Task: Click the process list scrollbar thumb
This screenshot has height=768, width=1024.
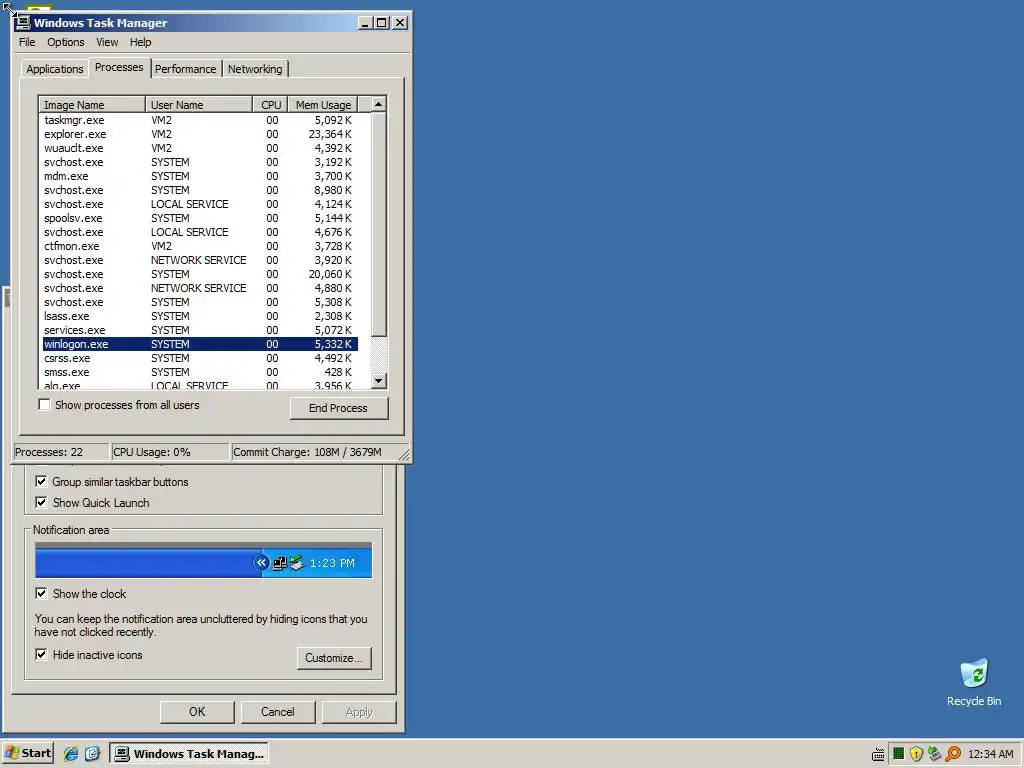Action: (x=379, y=224)
